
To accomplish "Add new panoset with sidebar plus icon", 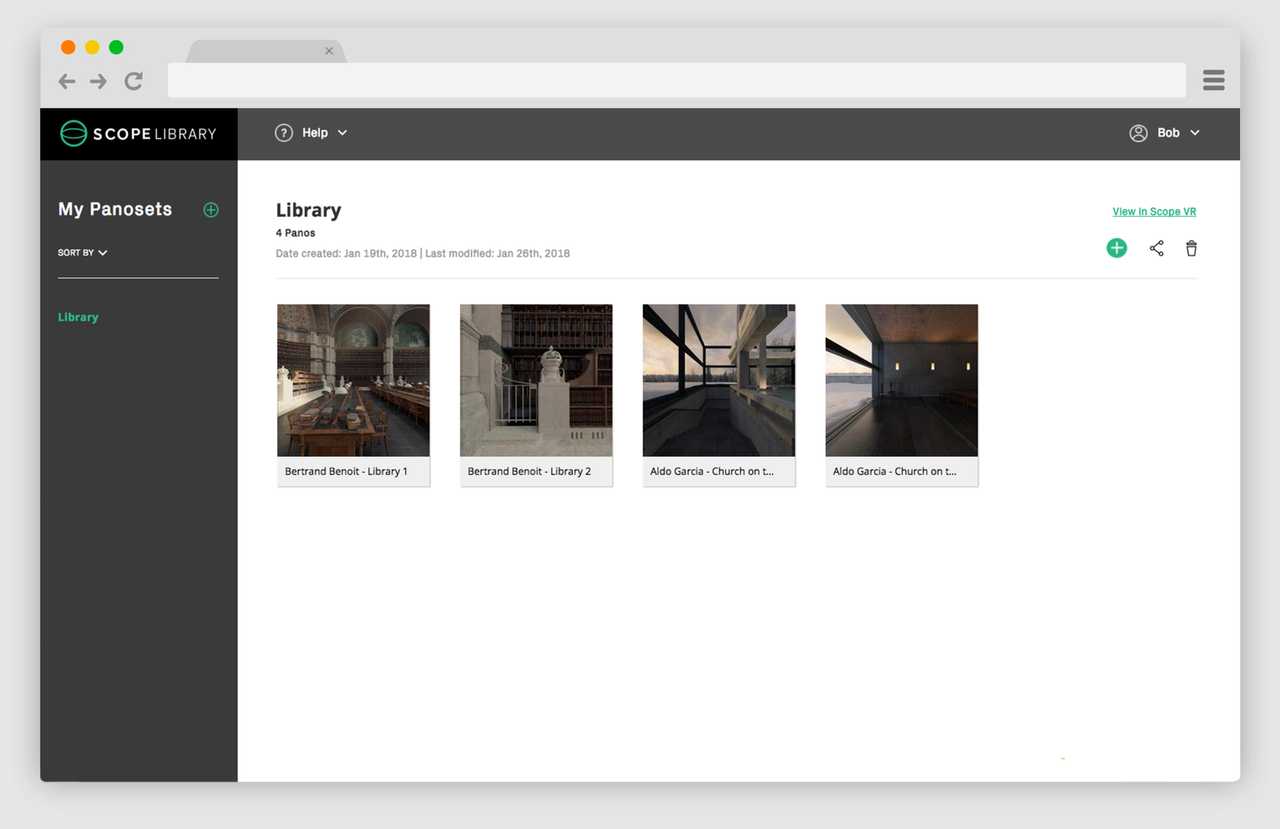I will [x=211, y=210].
